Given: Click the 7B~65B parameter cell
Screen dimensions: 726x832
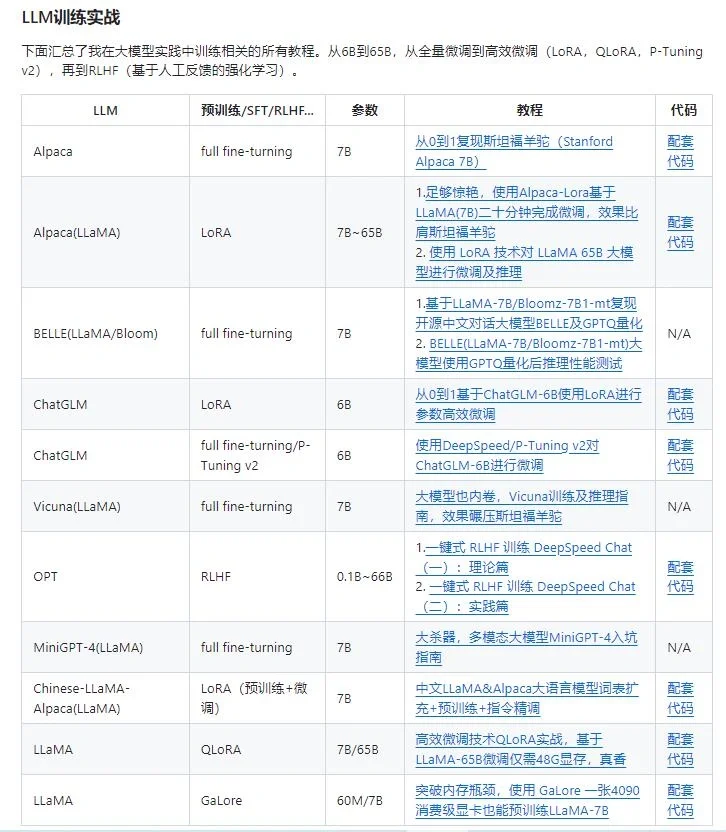Looking at the screenshot, I should point(365,232).
